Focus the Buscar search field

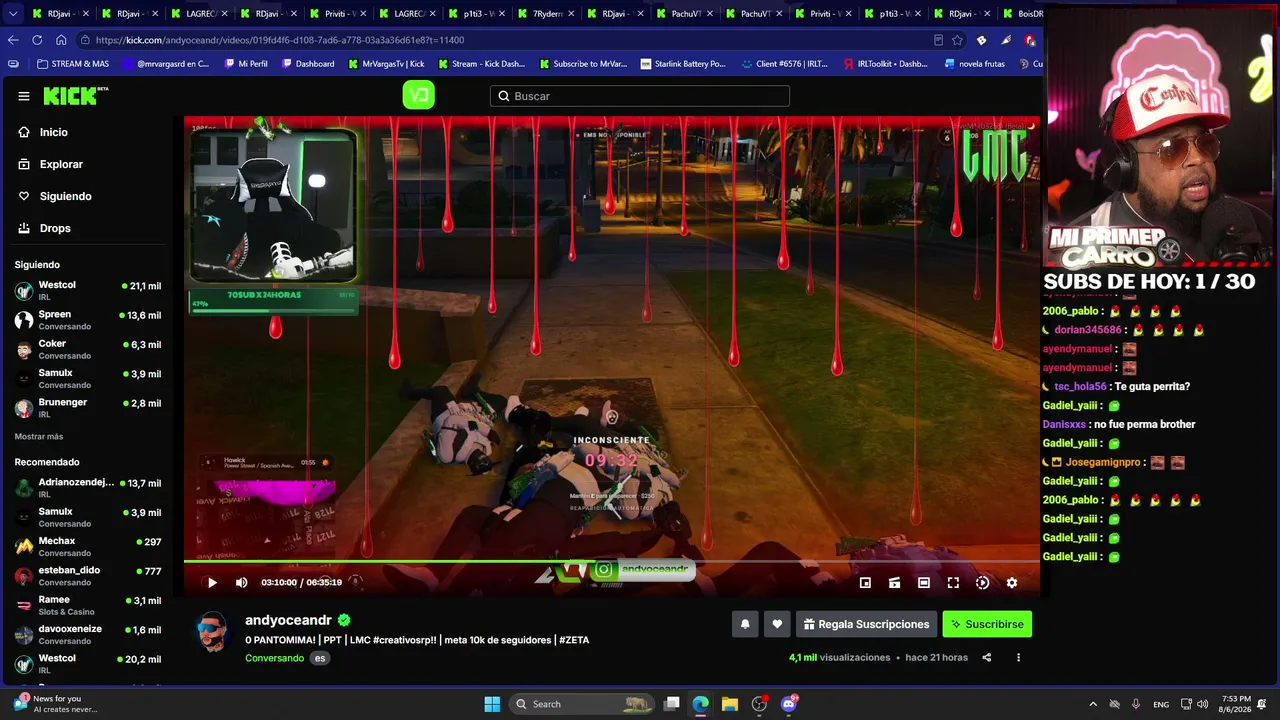[640, 96]
